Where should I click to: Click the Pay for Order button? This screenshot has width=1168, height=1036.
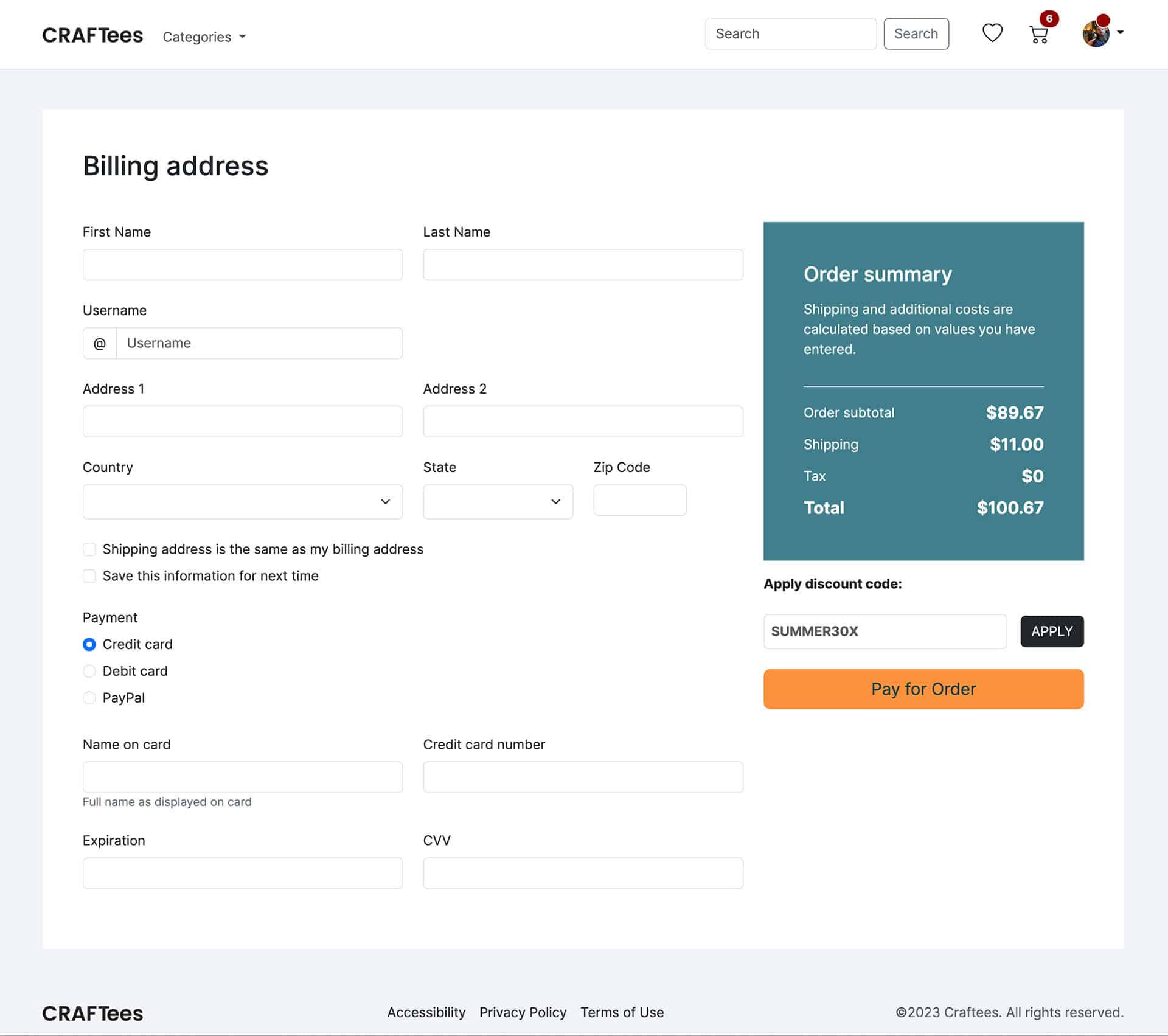coord(923,689)
